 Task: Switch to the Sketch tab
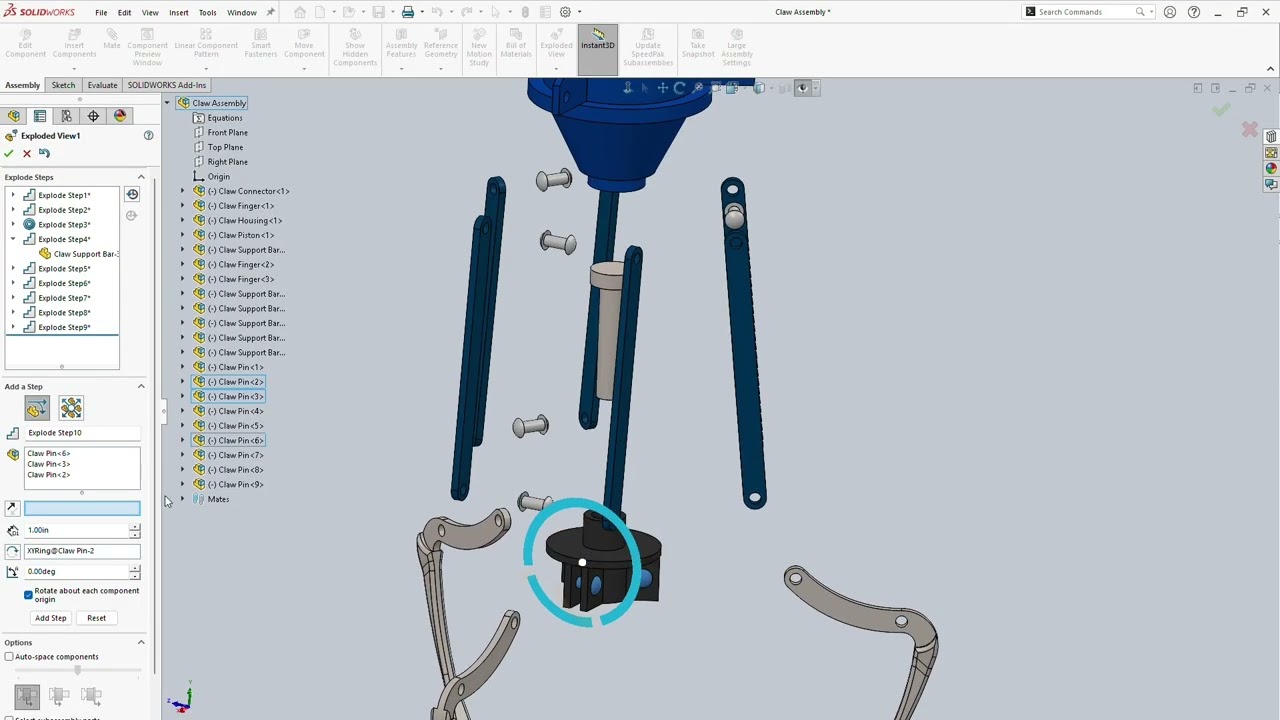click(63, 85)
